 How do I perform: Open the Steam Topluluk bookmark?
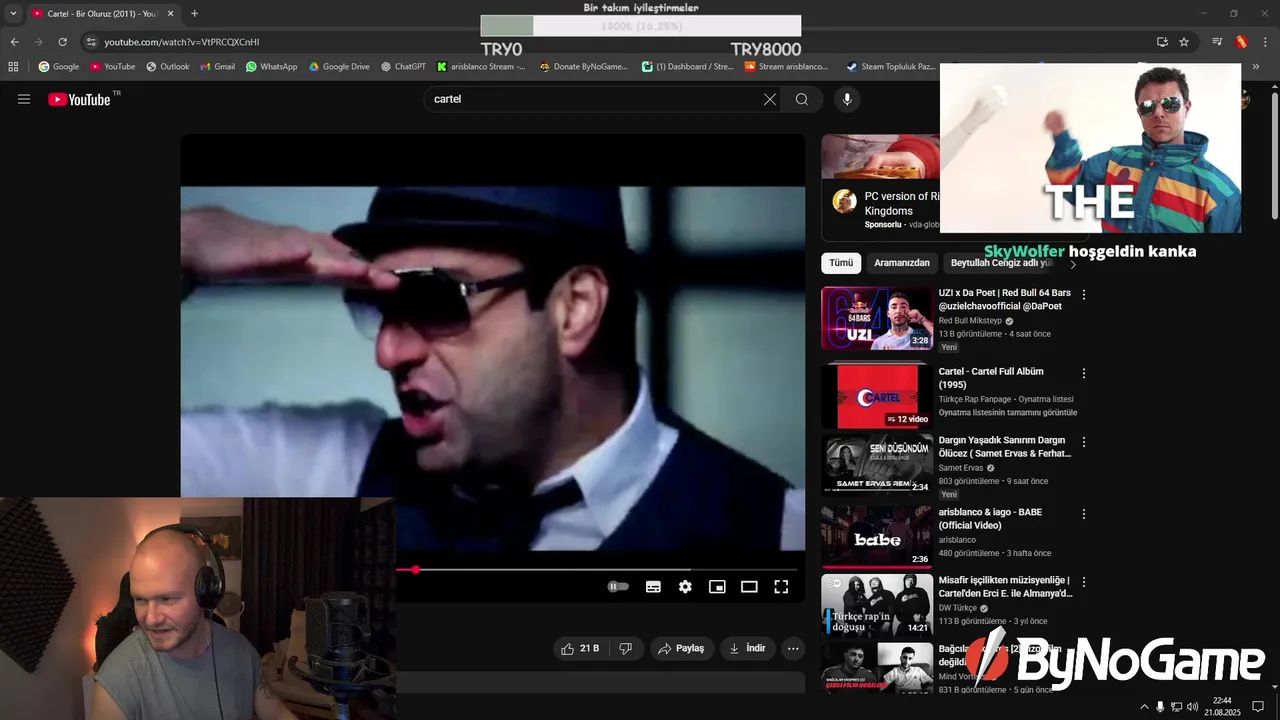click(891, 67)
